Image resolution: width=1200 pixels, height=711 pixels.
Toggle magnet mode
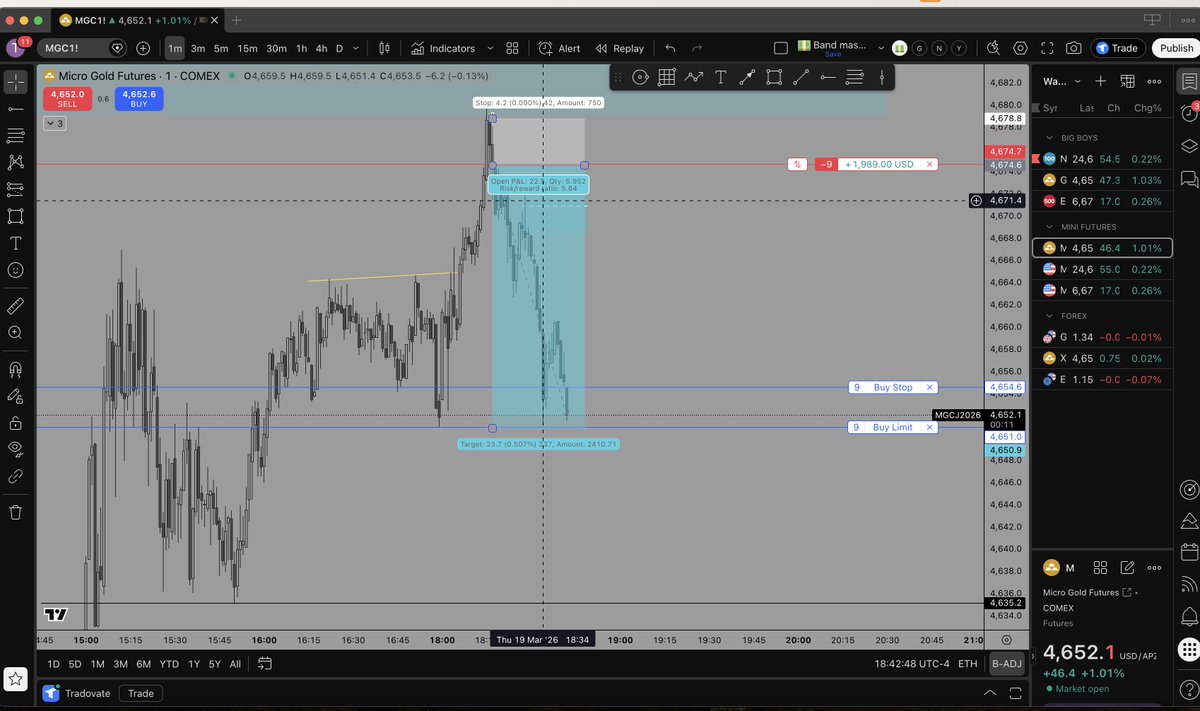pos(15,369)
